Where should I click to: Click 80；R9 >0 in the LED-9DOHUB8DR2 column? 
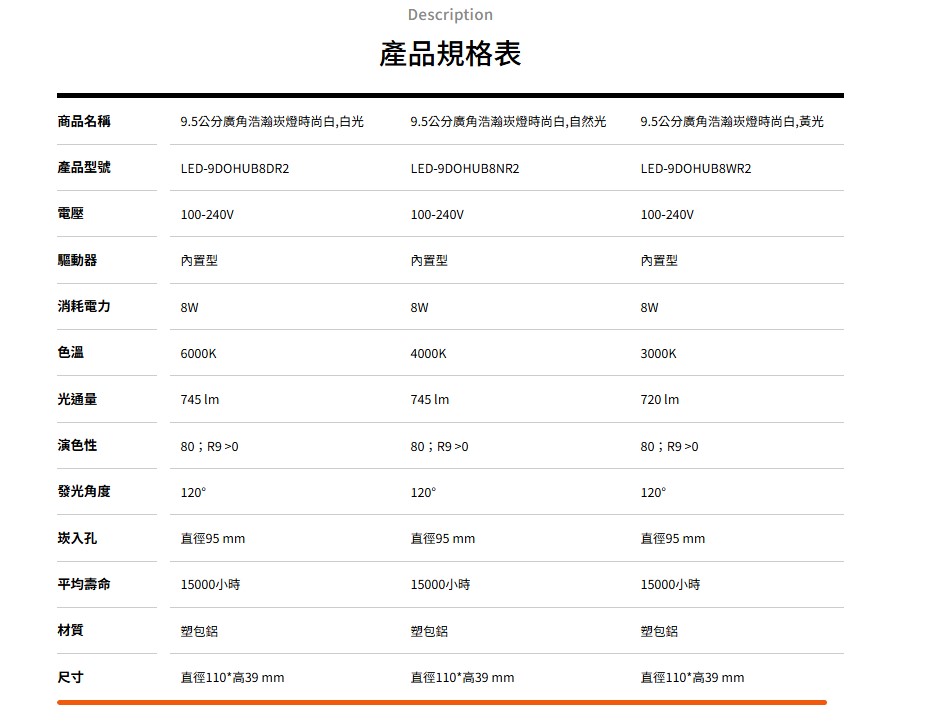click(209, 447)
